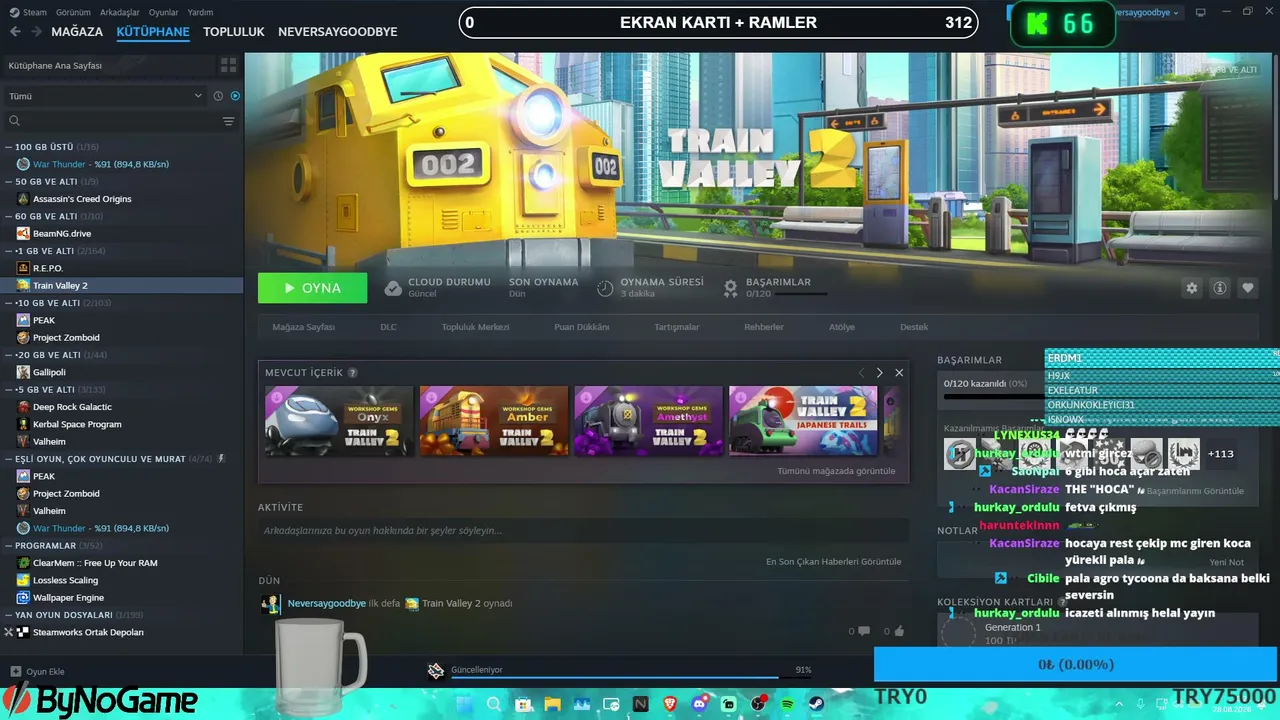This screenshot has height=720, width=1280.
Task: Open the TOPLULUK tab
Action: click(234, 32)
